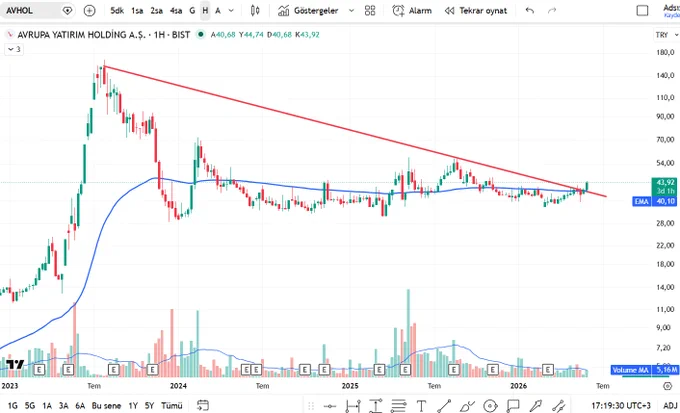Click the small logo before AVRUPA YATIRIM
This screenshot has height=413, width=680.
pos(10,35)
